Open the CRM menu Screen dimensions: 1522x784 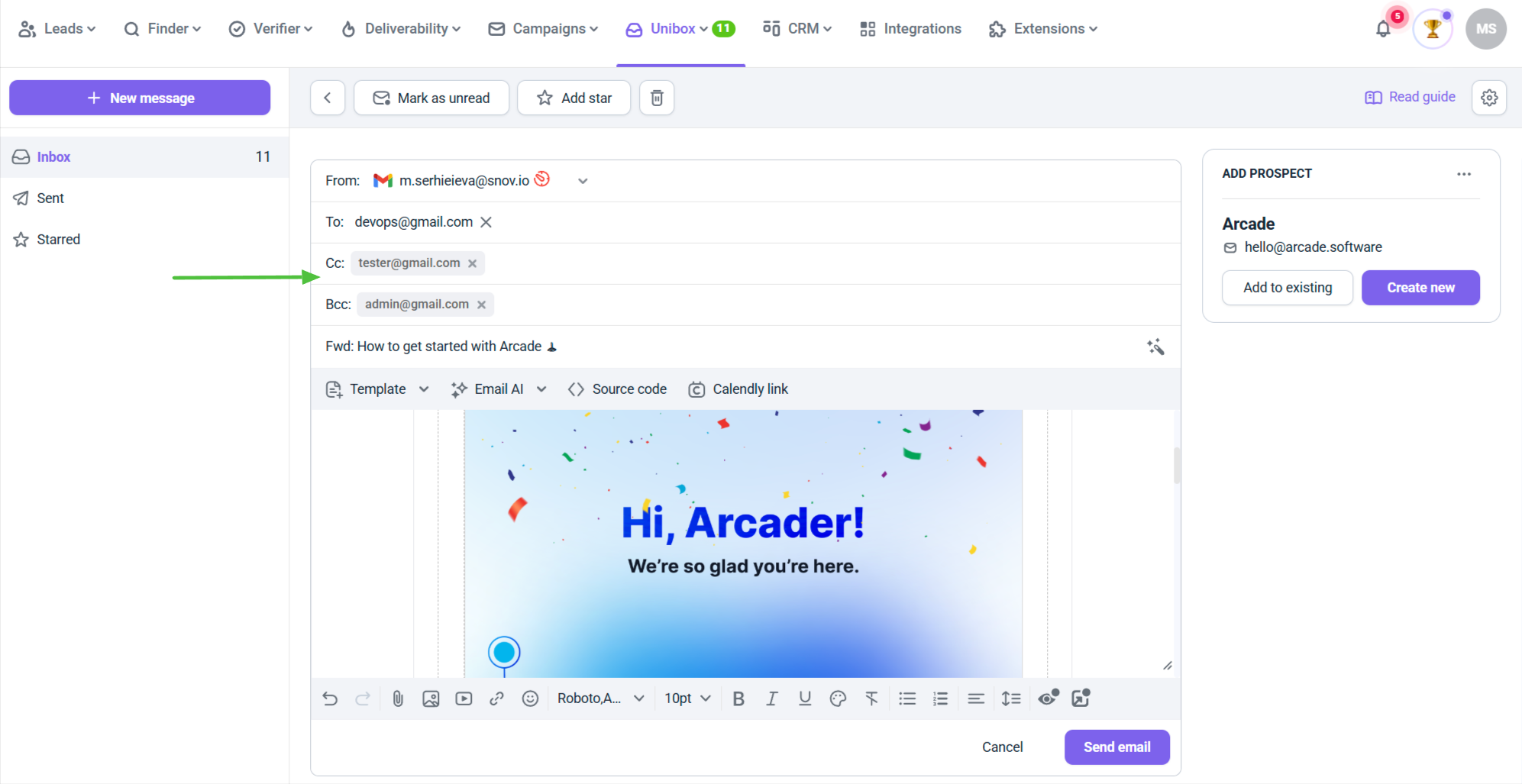797,29
